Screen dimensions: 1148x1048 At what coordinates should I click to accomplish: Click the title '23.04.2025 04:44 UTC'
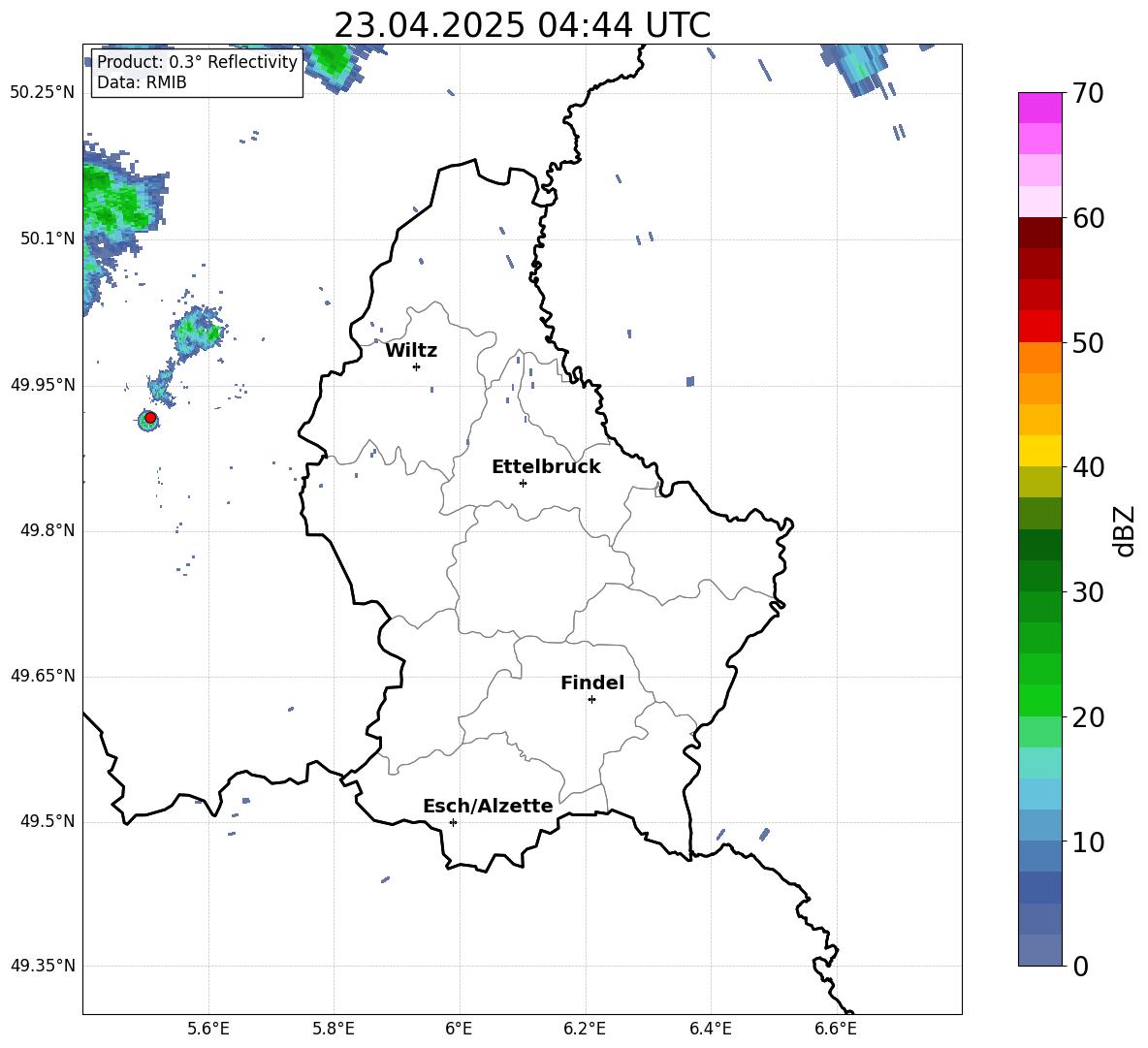(522, 25)
